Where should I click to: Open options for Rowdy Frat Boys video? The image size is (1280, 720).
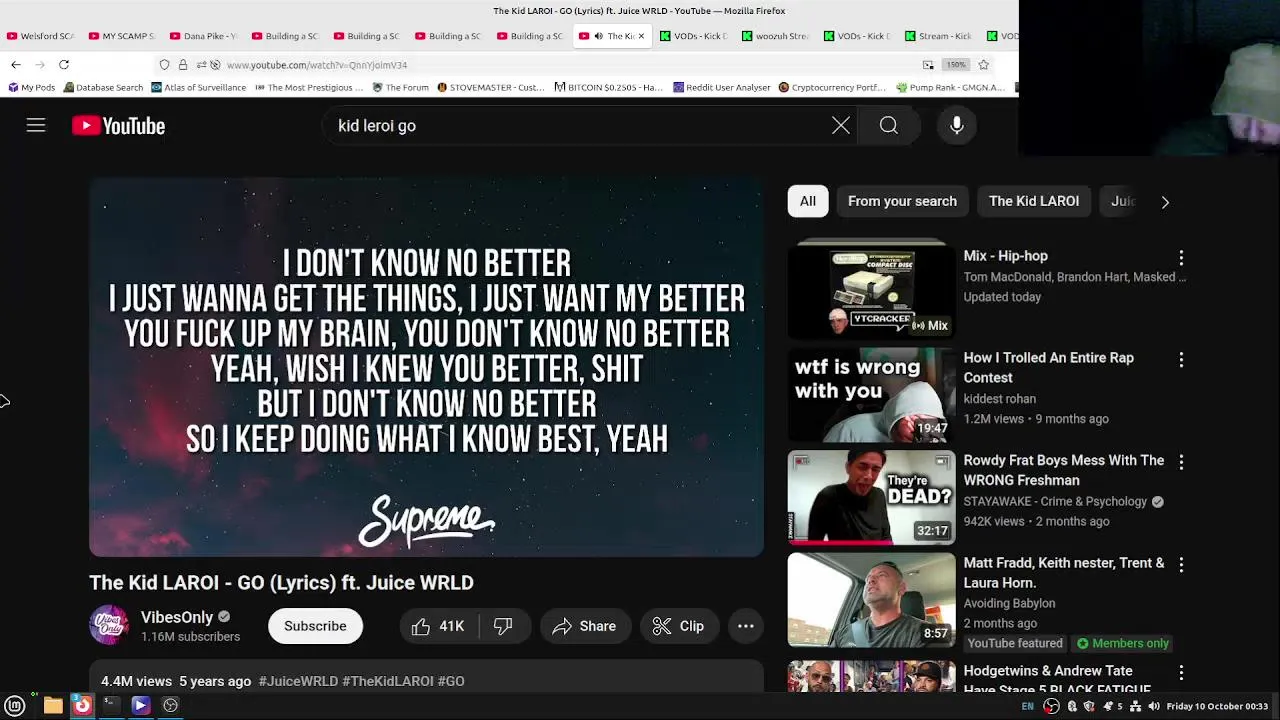(1181, 462)
